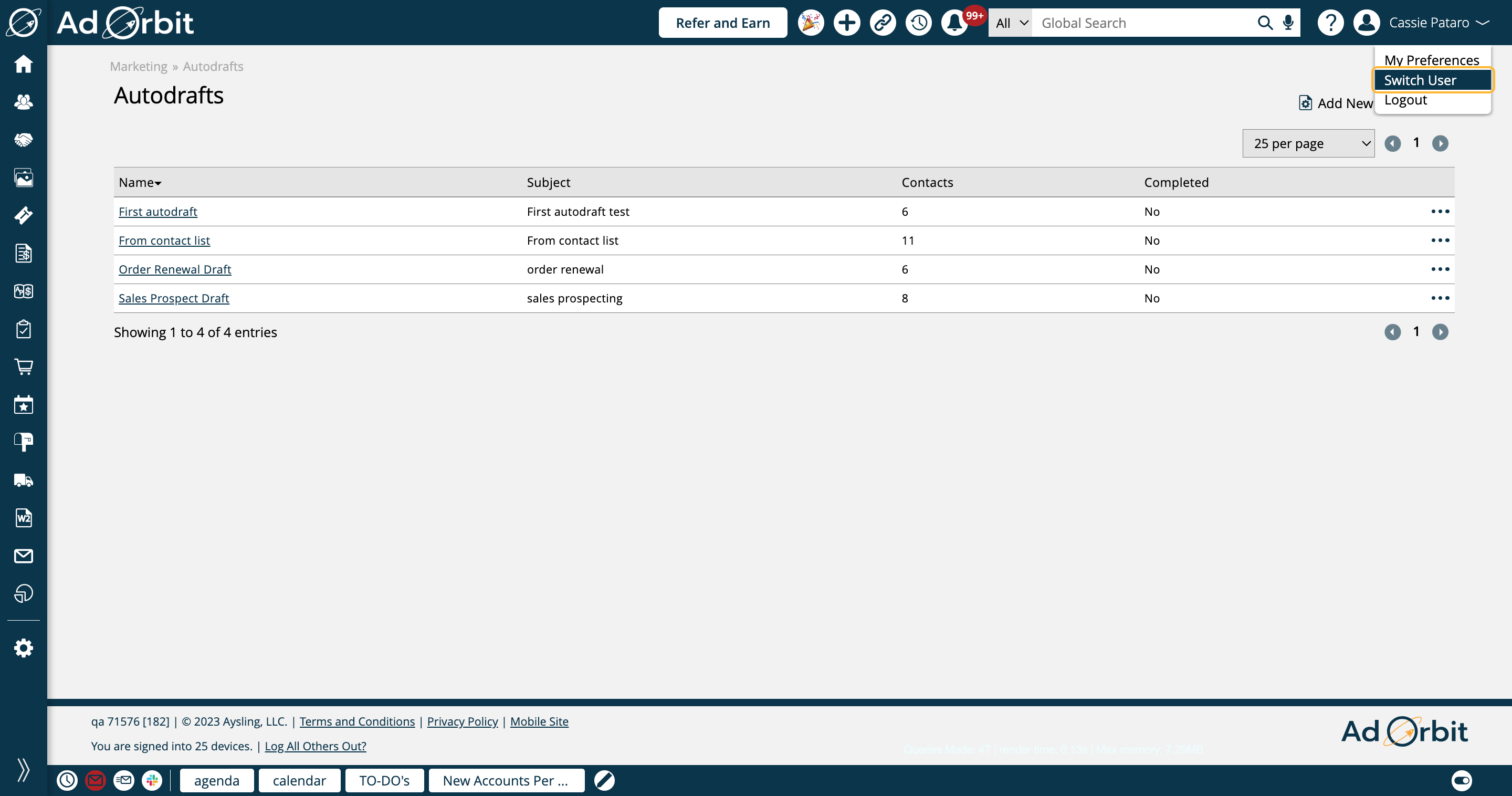Open the agenda tab in bottom bar

217,781
